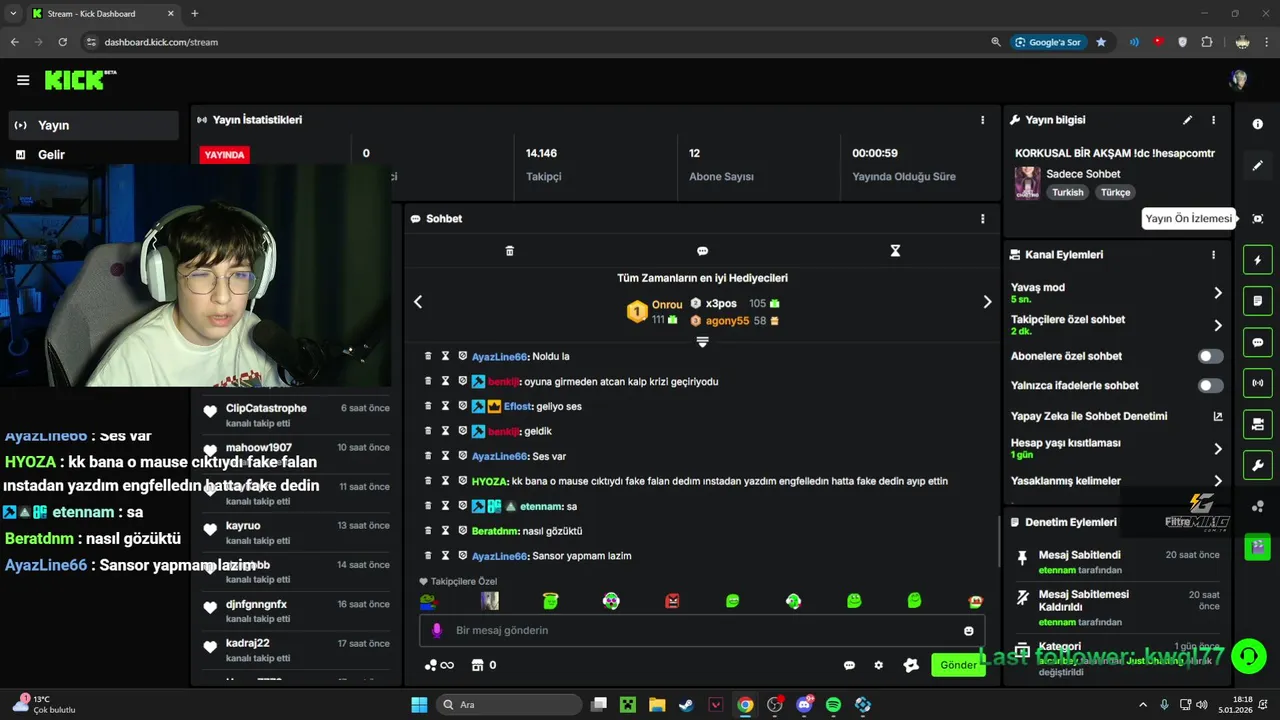Screen dimensions: 1280x720
Task: Expand Yavaş mod settings
Action: point(1217,293)
